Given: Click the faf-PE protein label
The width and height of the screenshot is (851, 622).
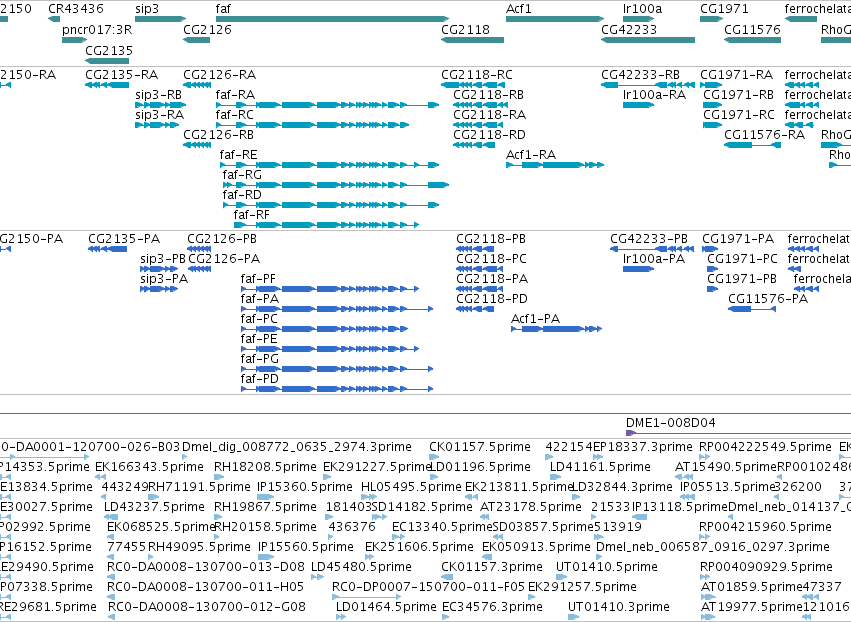Looking at the screenshot, I should point(259,339).
